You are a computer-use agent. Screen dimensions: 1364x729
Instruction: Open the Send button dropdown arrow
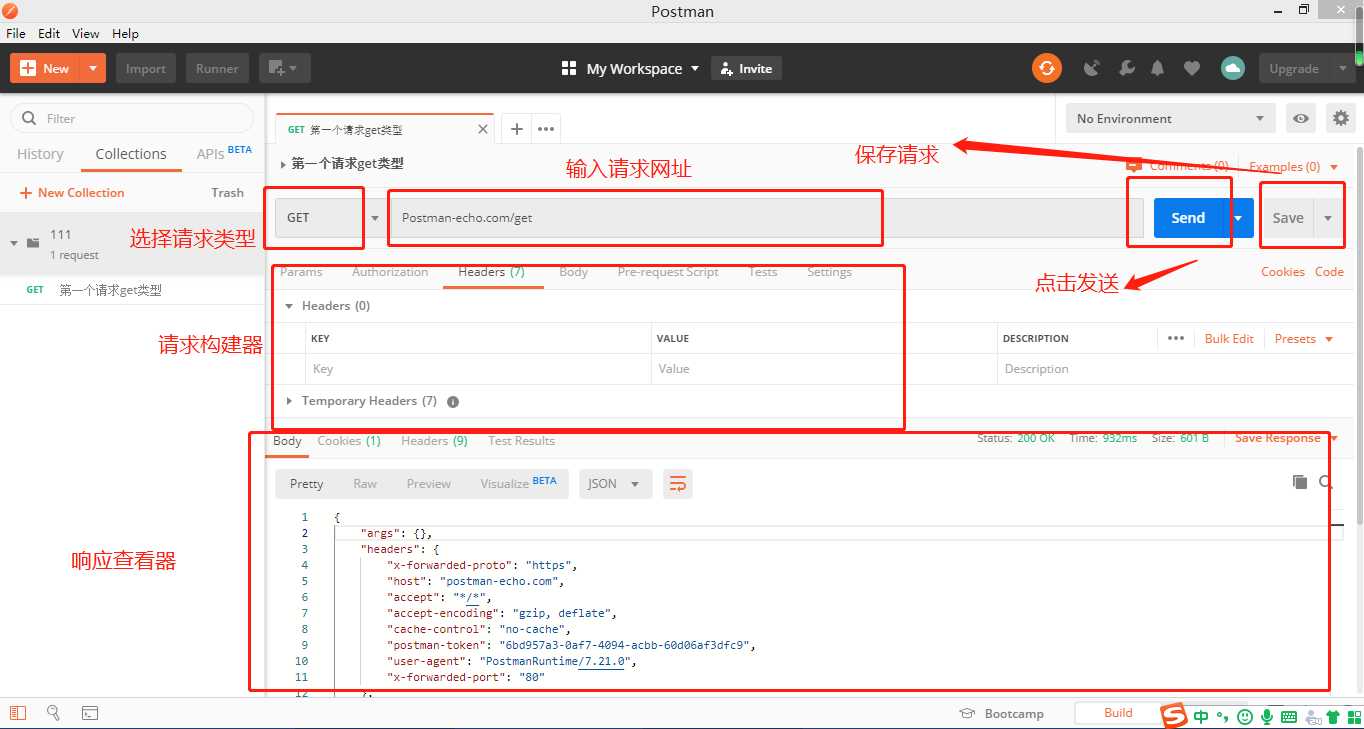click(x=1238, y=217)
